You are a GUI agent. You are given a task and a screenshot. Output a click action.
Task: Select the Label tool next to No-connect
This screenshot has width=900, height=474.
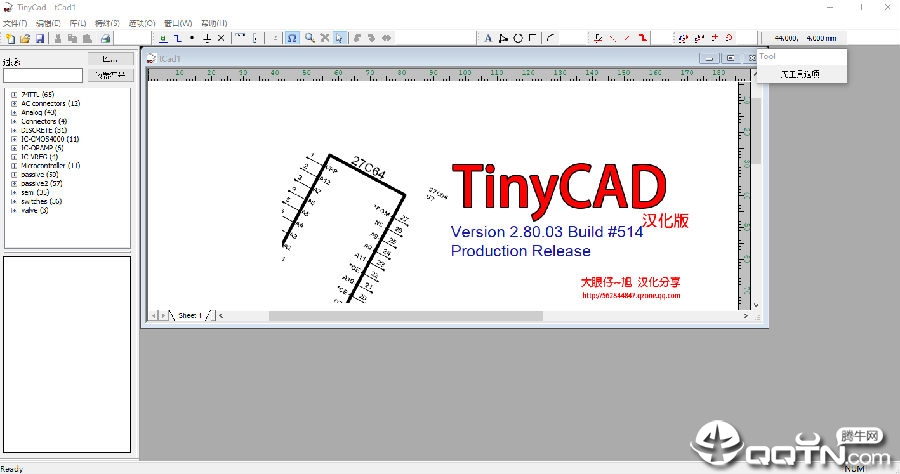click(240, 38)
